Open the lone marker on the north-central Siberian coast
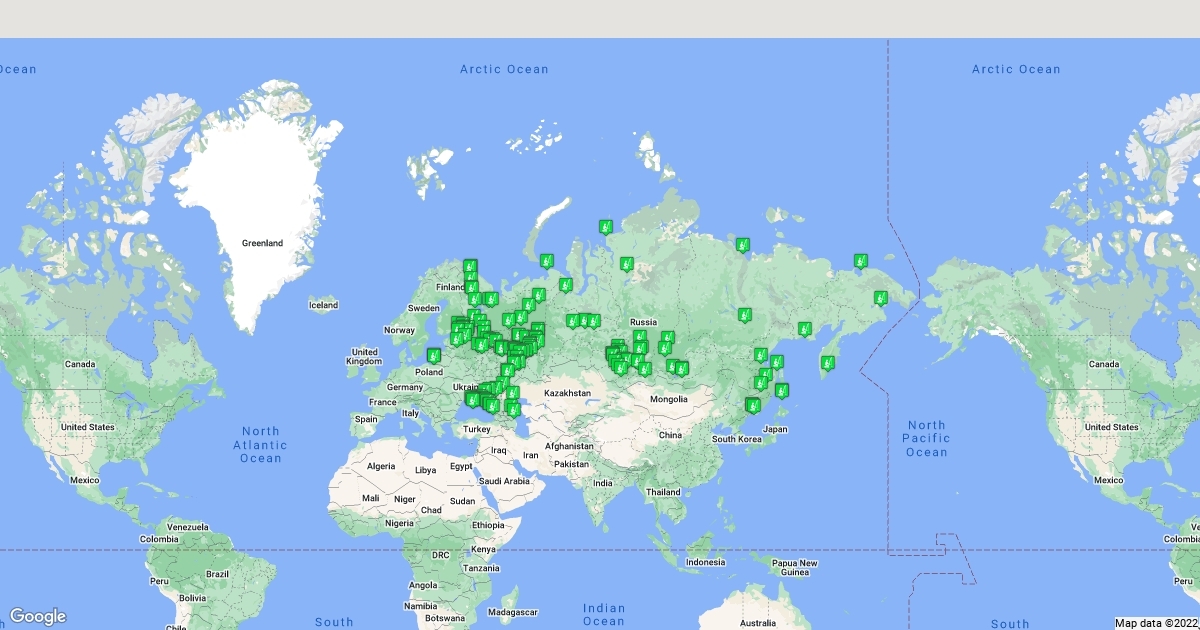The height and width of the screenshot is (630, 1200). pyautogui.click(x=742, y=244)
